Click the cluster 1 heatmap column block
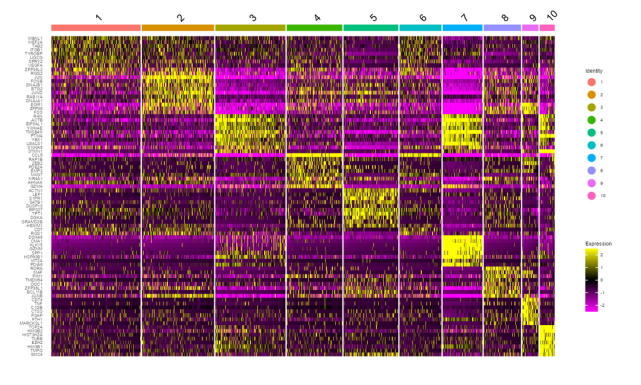Viewport: 641px width, 385px height. [96, 196]
